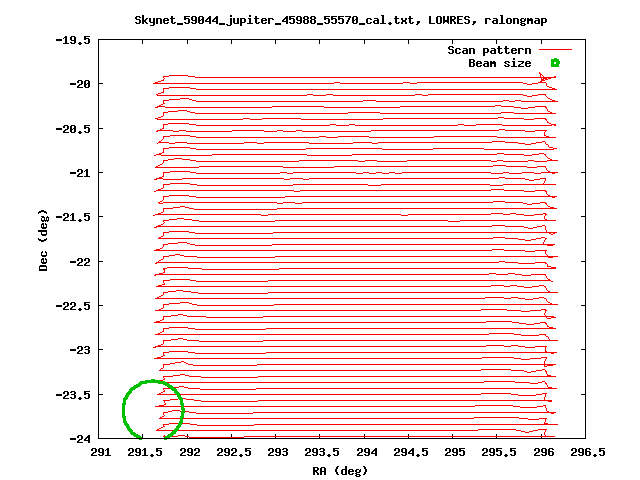Click the red scan pattern legend line

[555, 50]
